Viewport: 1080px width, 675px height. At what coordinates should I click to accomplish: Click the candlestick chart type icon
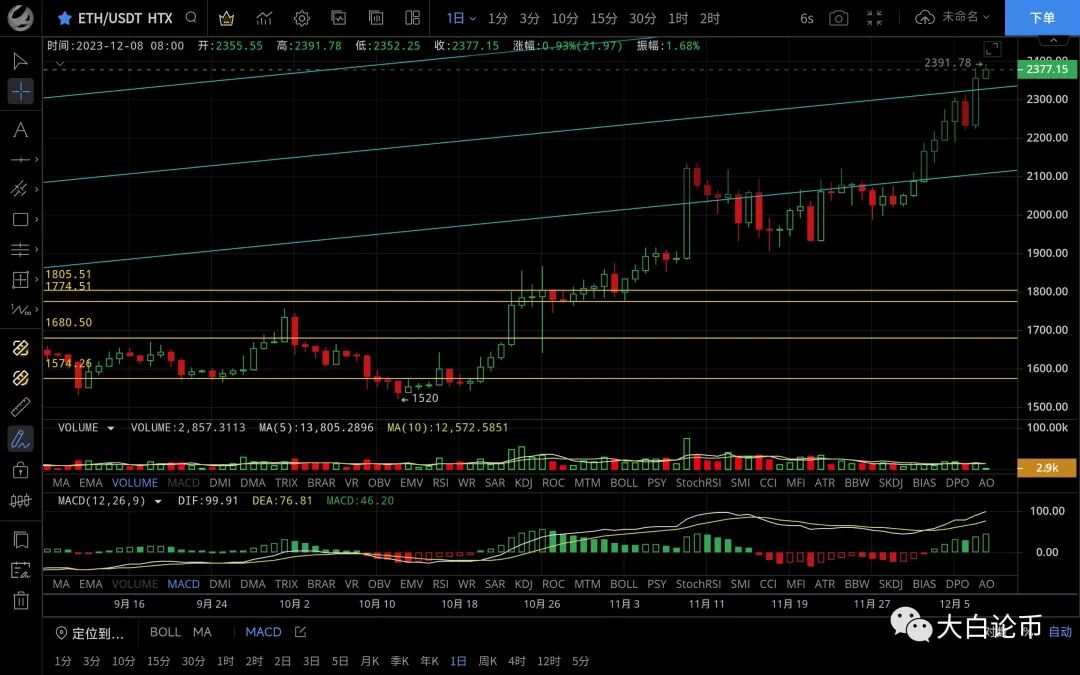[x=21, y=501]
